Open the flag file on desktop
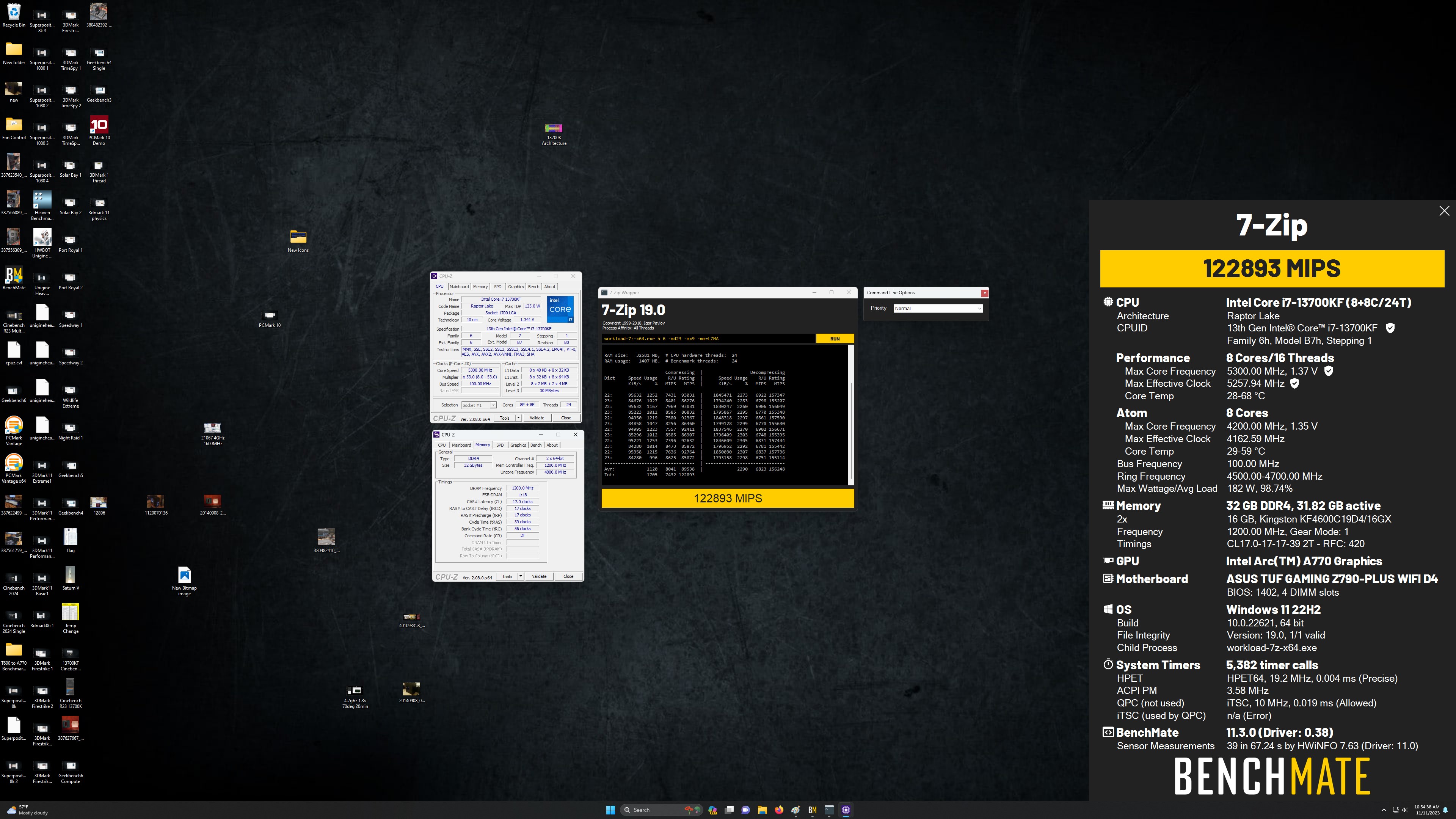1456x819 pixels. click(x=70, y=540)
